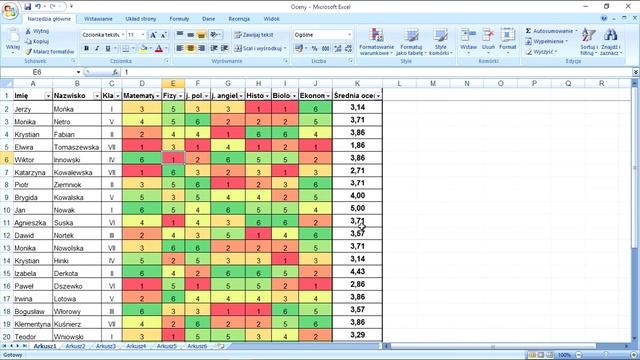The height and width of the screenshot is (360, 640).
Task: Copy selection with Kopiuj
Action: point(37,41)
